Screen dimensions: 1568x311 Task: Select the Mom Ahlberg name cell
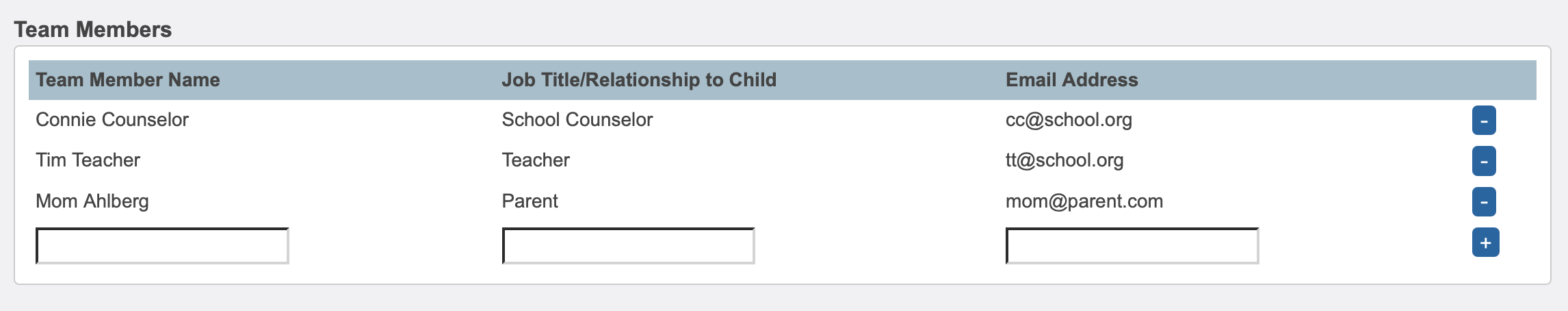(x=92, y=201)
